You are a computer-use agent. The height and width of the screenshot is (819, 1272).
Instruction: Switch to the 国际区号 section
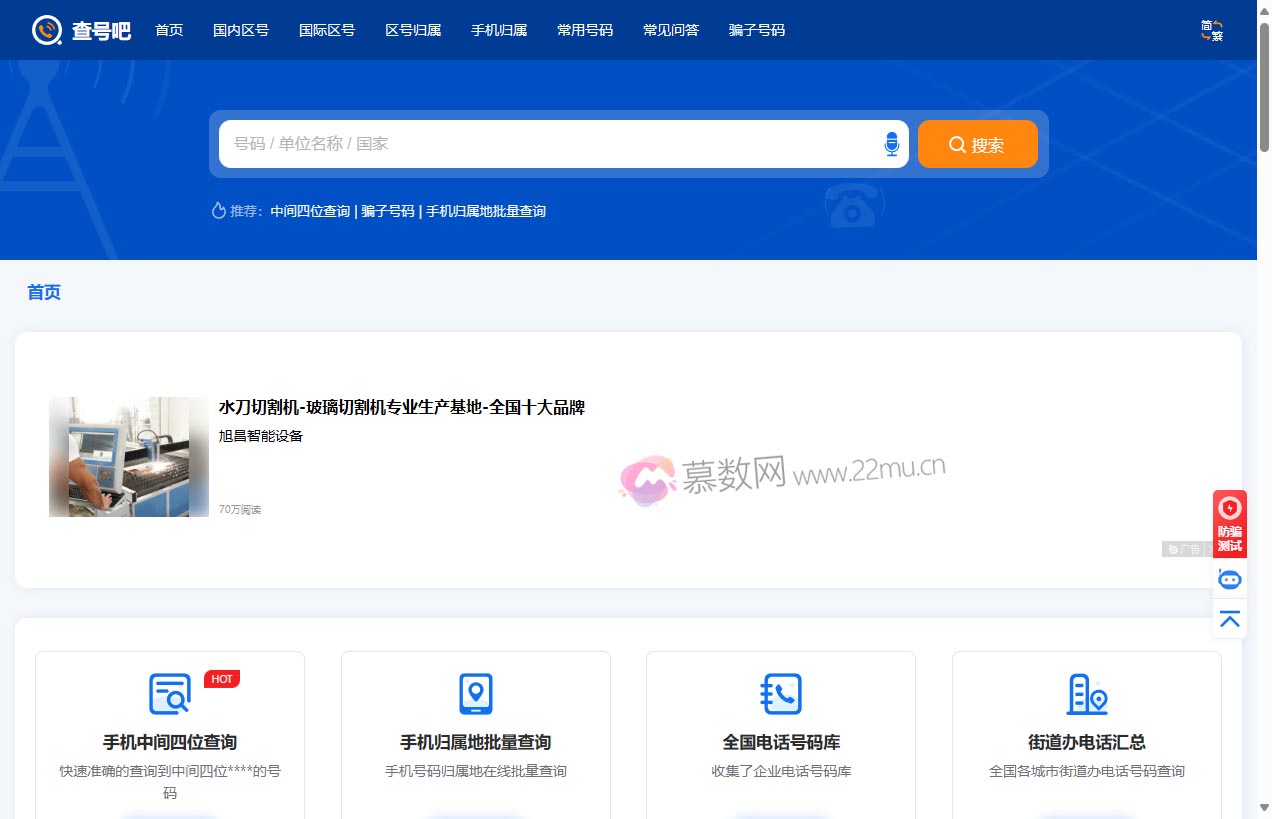(x=327, y=30)
